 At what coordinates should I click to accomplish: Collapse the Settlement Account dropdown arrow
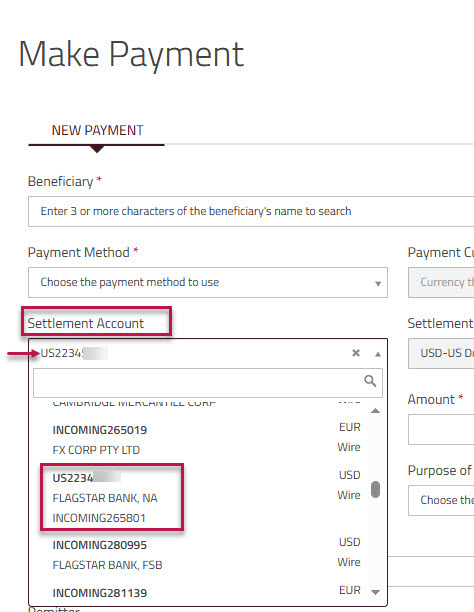click(378, 354)
